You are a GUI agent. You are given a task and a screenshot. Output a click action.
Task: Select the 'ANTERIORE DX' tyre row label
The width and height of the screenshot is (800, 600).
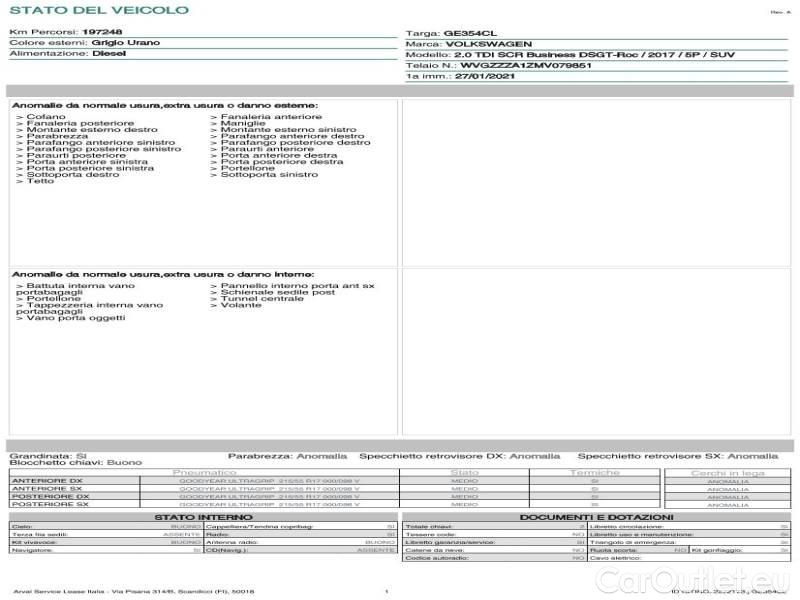[x=47, y=481]
